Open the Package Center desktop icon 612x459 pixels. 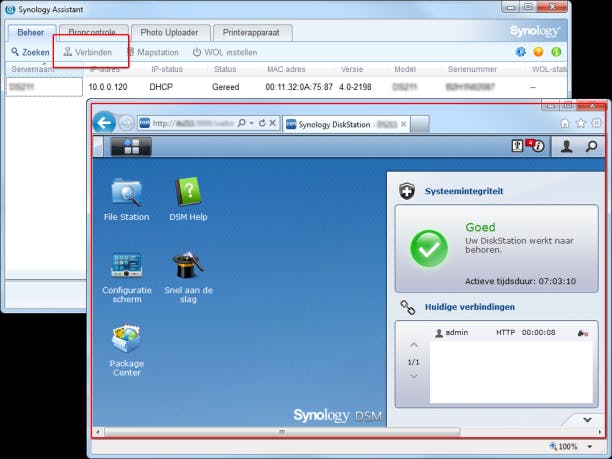[x=126, y=350]
